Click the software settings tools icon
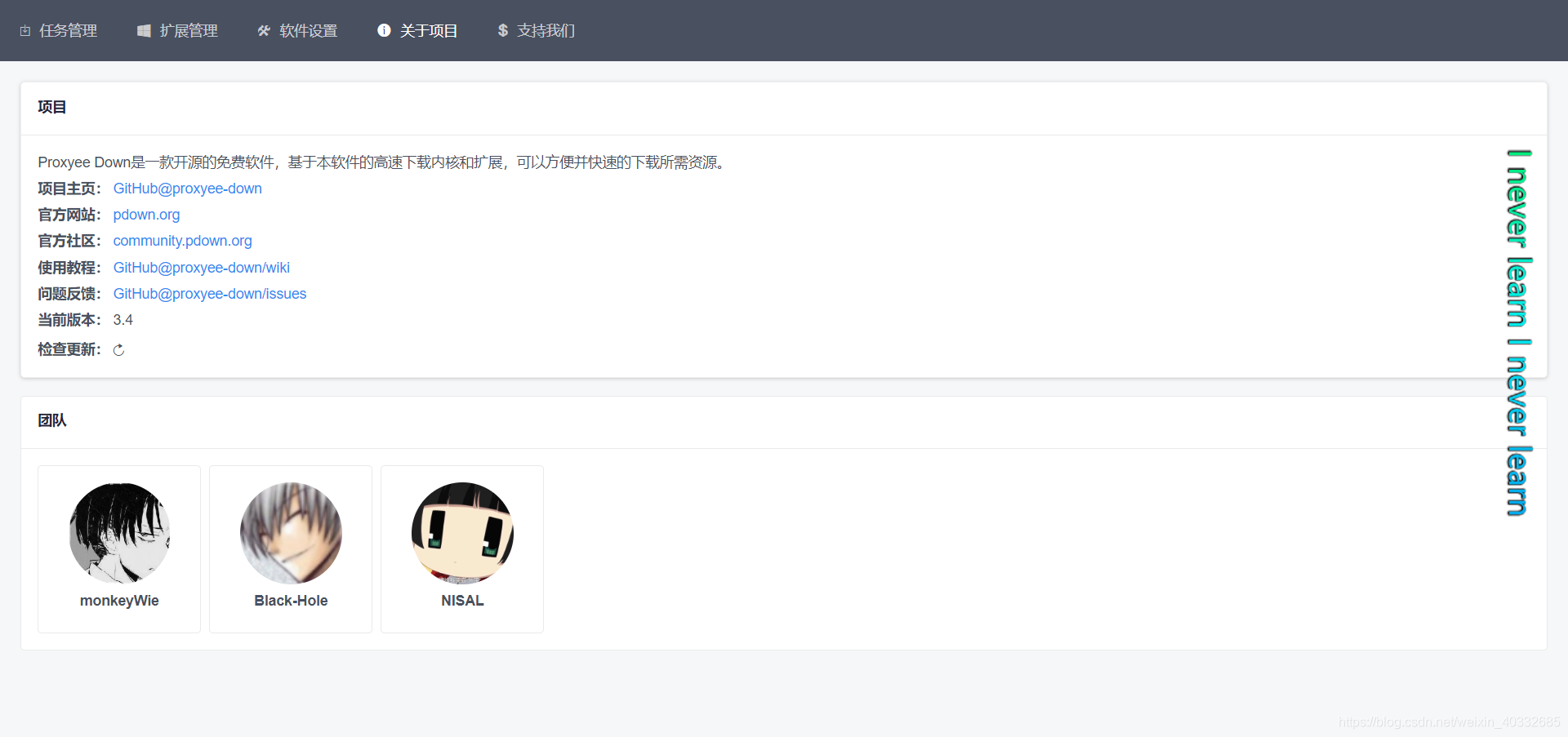The image size is (1568, 737). tap(264, 31)
